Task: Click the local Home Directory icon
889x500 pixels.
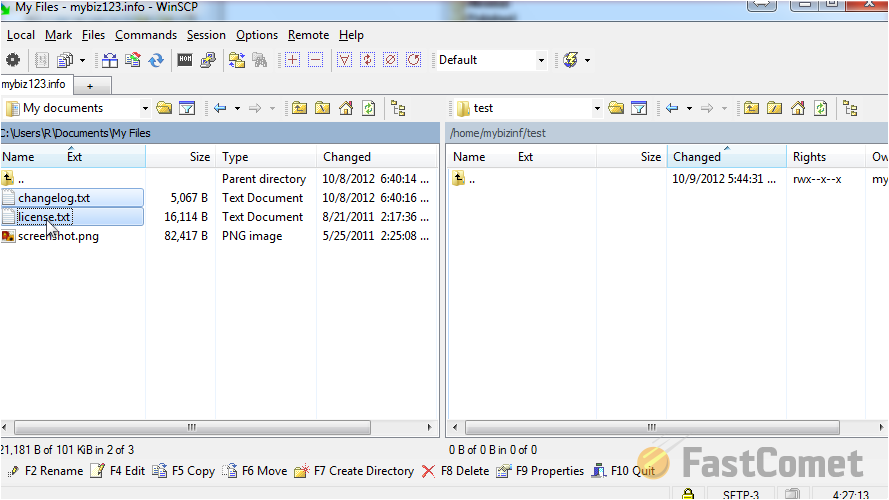Action: (346, 108)
